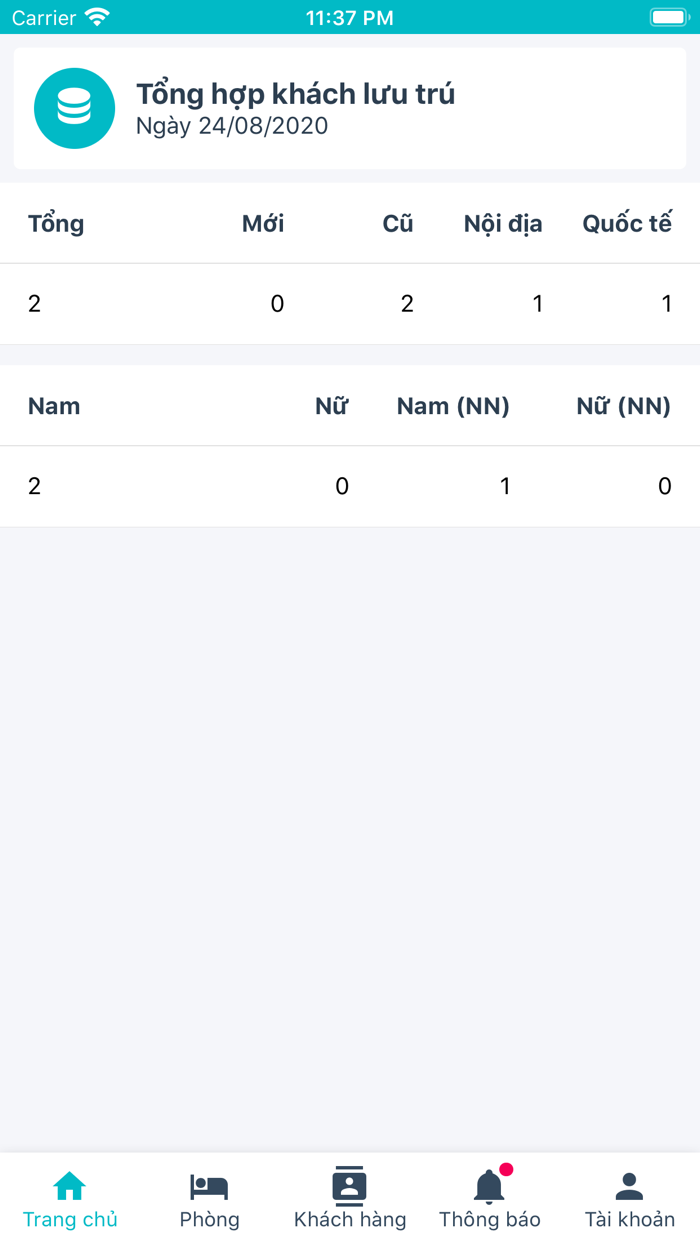This screenshot has height=1244, width=700.
Task: Tap the Nam (NN) column header
Action: click(453, 406)
